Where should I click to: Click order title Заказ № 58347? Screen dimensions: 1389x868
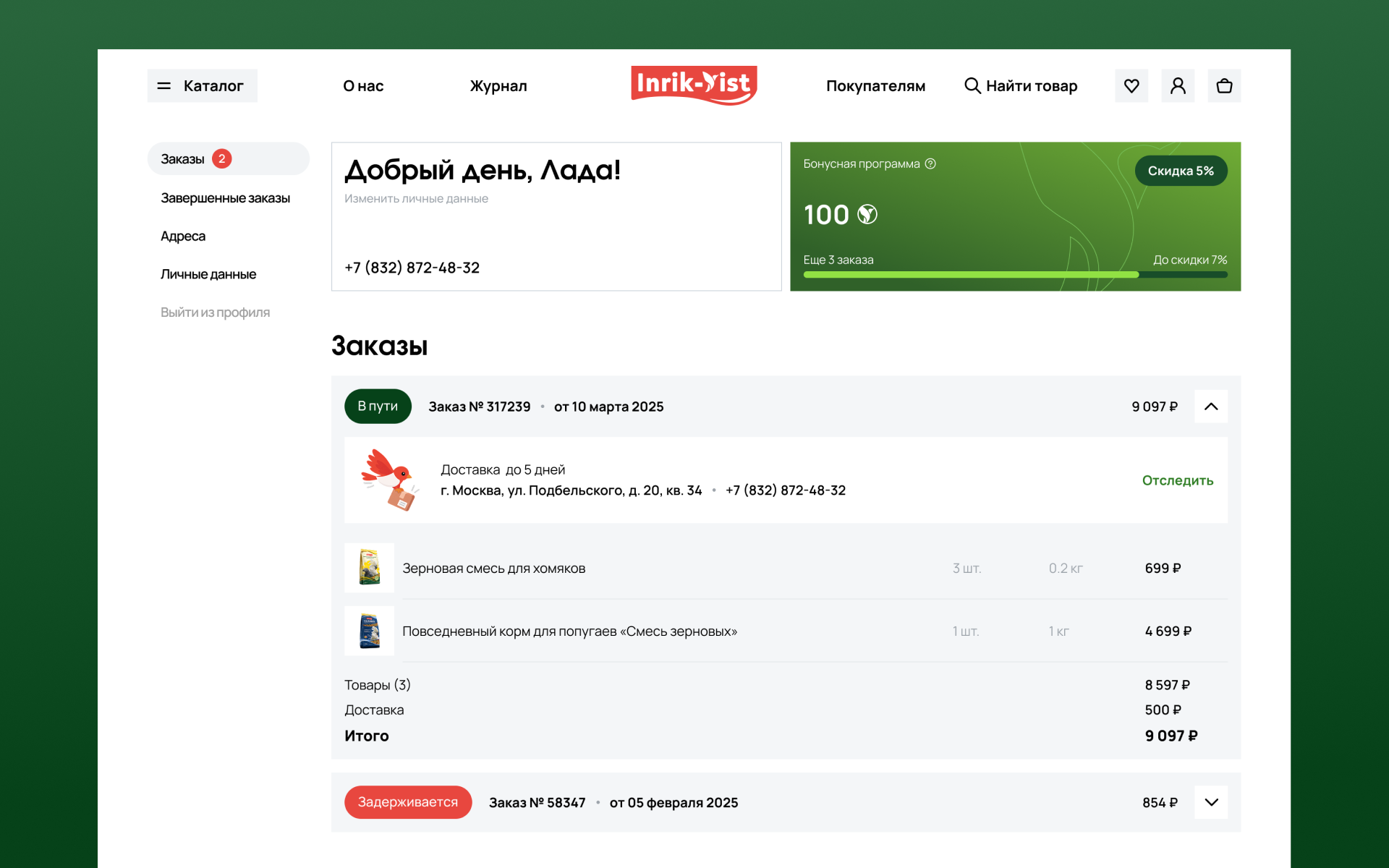537,803
